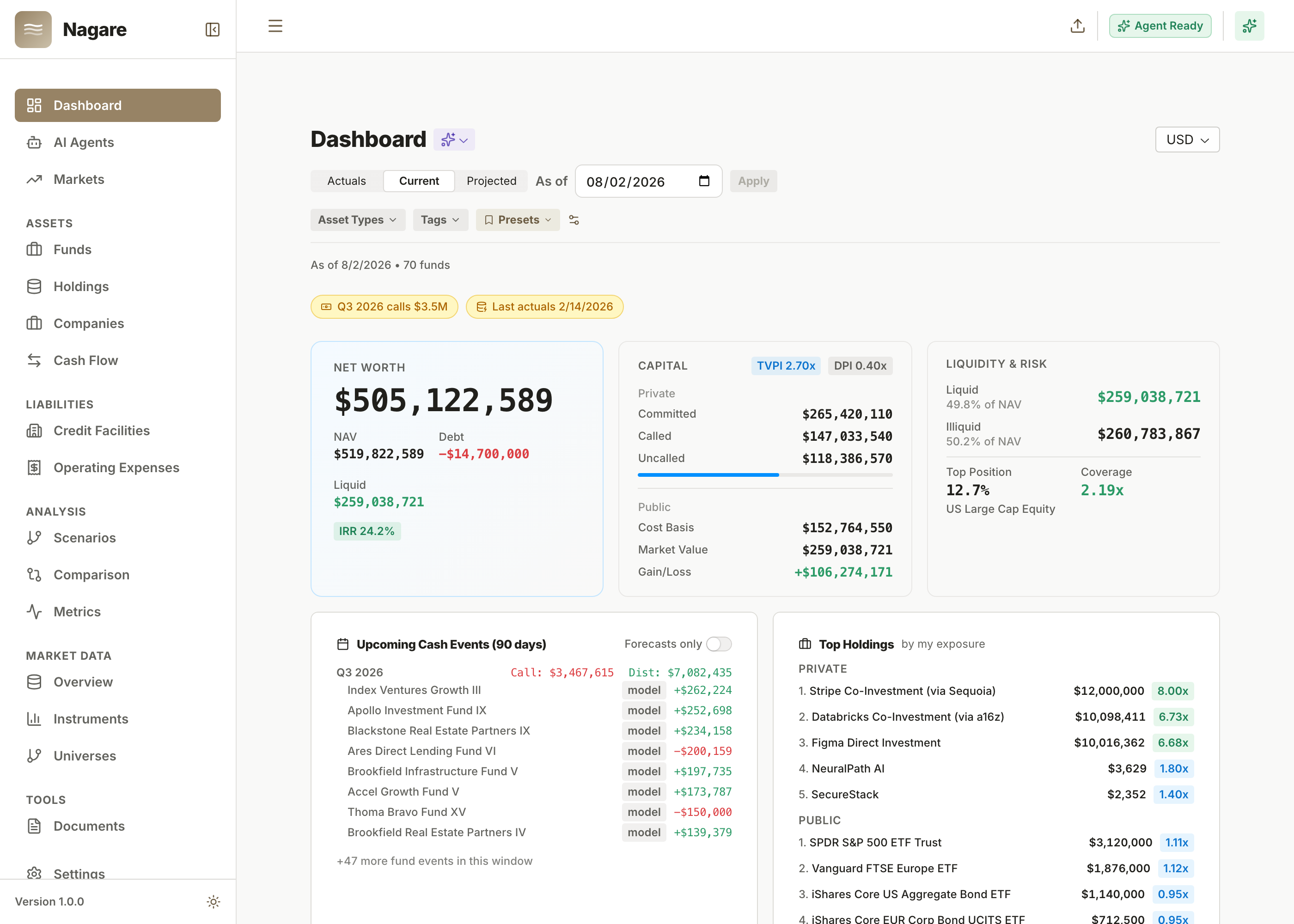Select Figma Direct Investment holding
This screenshot has width=1294, height=924.
[996, 742]
